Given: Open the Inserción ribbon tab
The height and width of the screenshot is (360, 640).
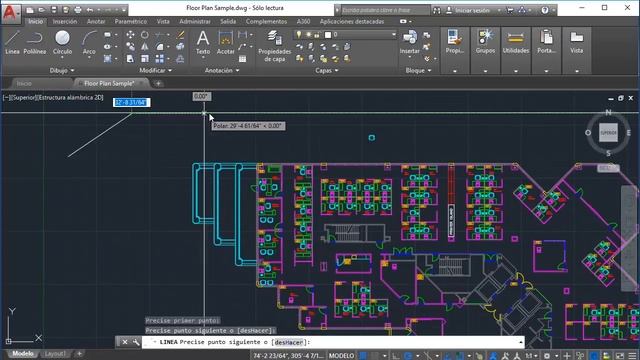Looking at the screenshot, I should click(x=65, y=21).
